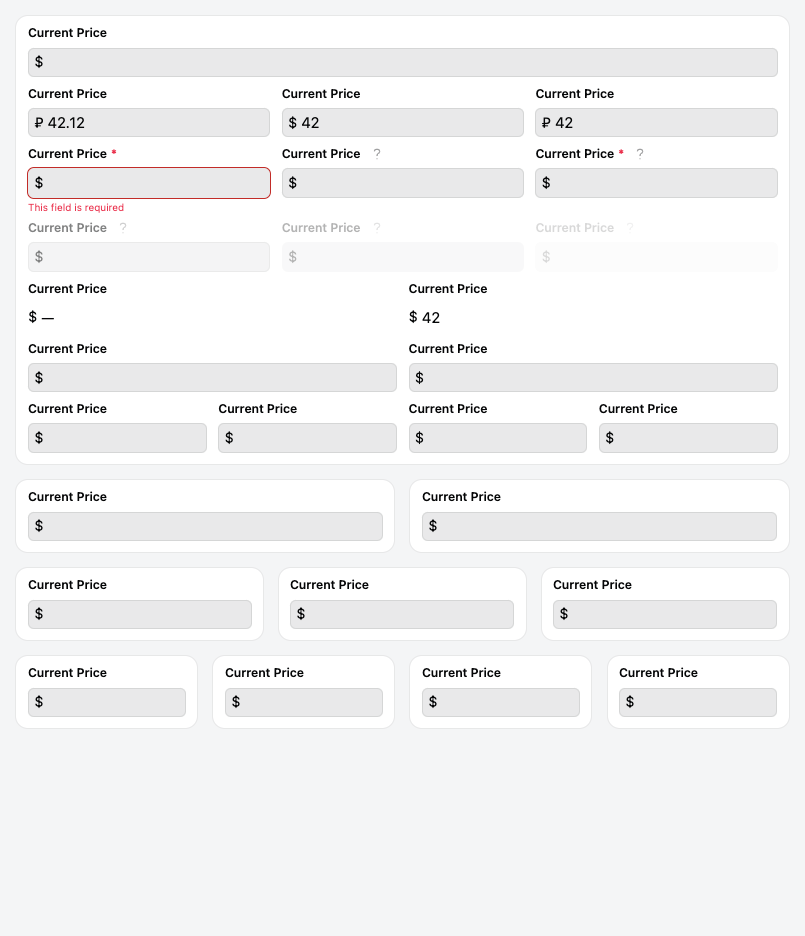Click help icon on the most faded label
The image size is (805, 936).
coord(630,228)
